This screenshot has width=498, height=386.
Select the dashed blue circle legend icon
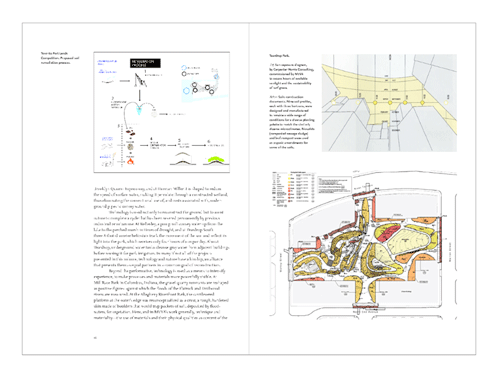coord(184,68)
